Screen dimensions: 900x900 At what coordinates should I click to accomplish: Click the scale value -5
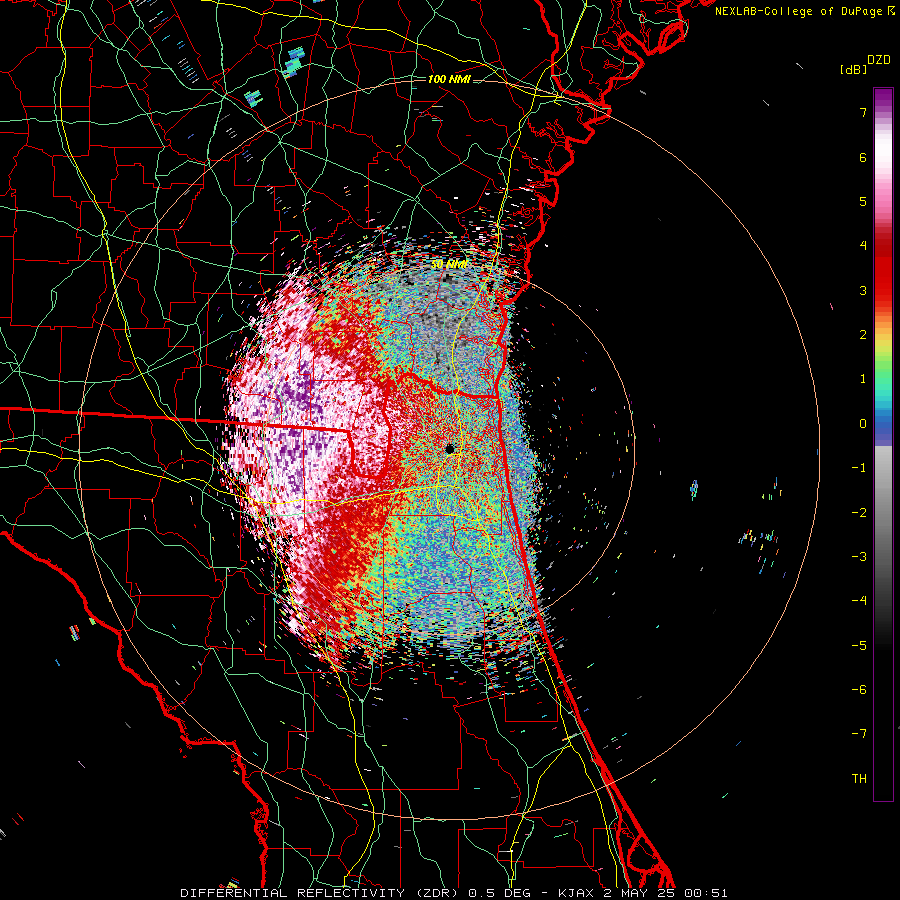point(859,646)
